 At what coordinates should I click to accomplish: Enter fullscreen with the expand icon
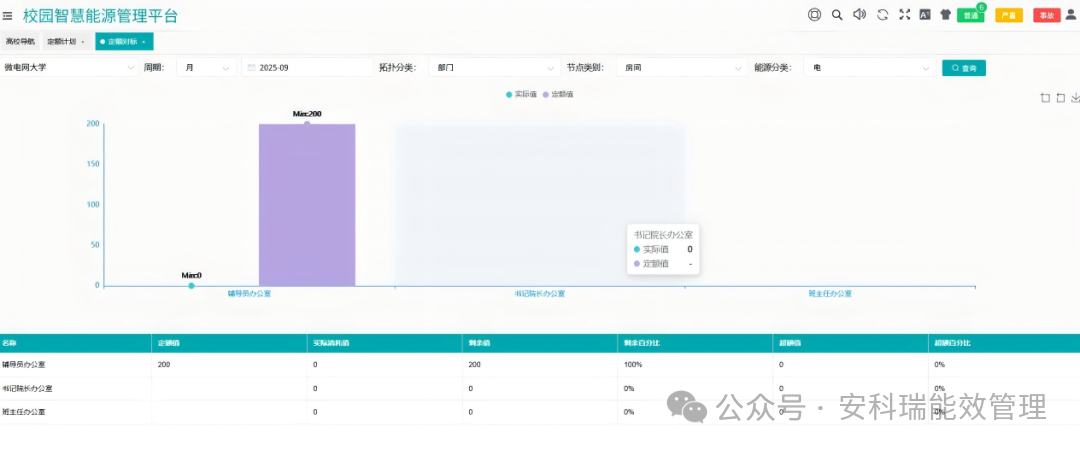904,15
